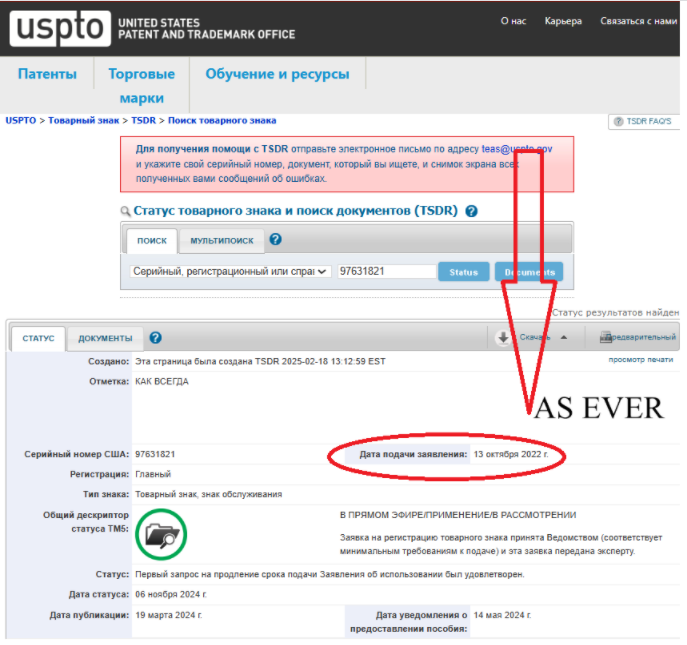Open the Карьера link
This screenshot has width=687, height=645.
[563, 21]
